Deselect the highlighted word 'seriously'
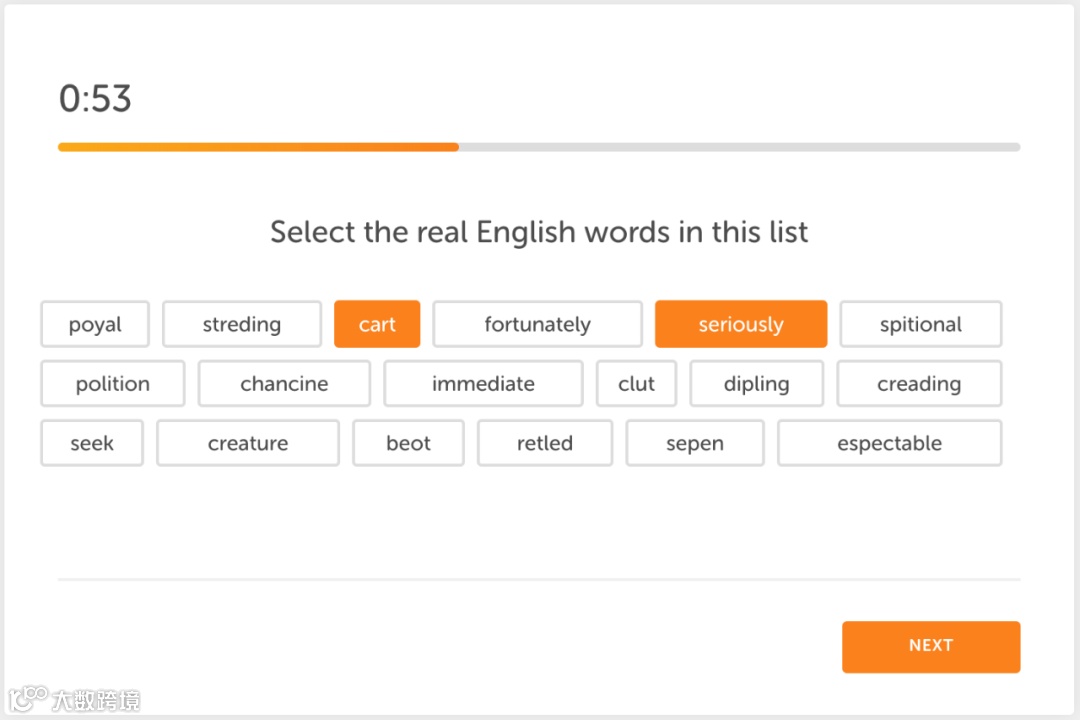The width and height of the screenshot is (1080, 720). tap(741, 324)
